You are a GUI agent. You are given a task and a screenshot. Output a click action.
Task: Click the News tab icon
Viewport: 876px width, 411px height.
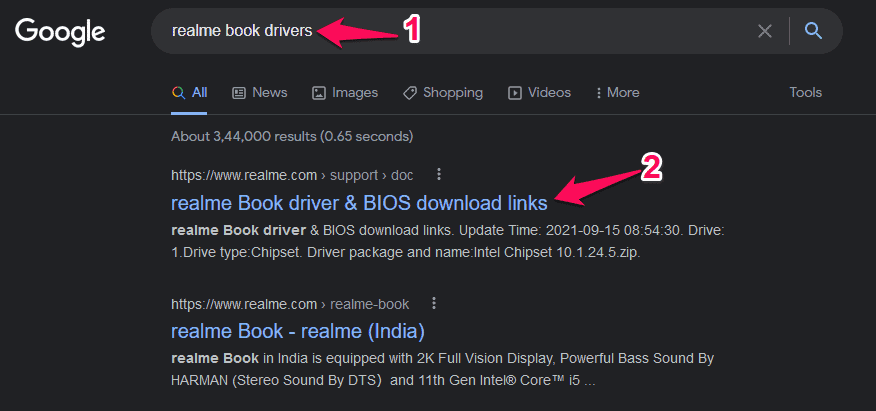[x=239, y=93]
